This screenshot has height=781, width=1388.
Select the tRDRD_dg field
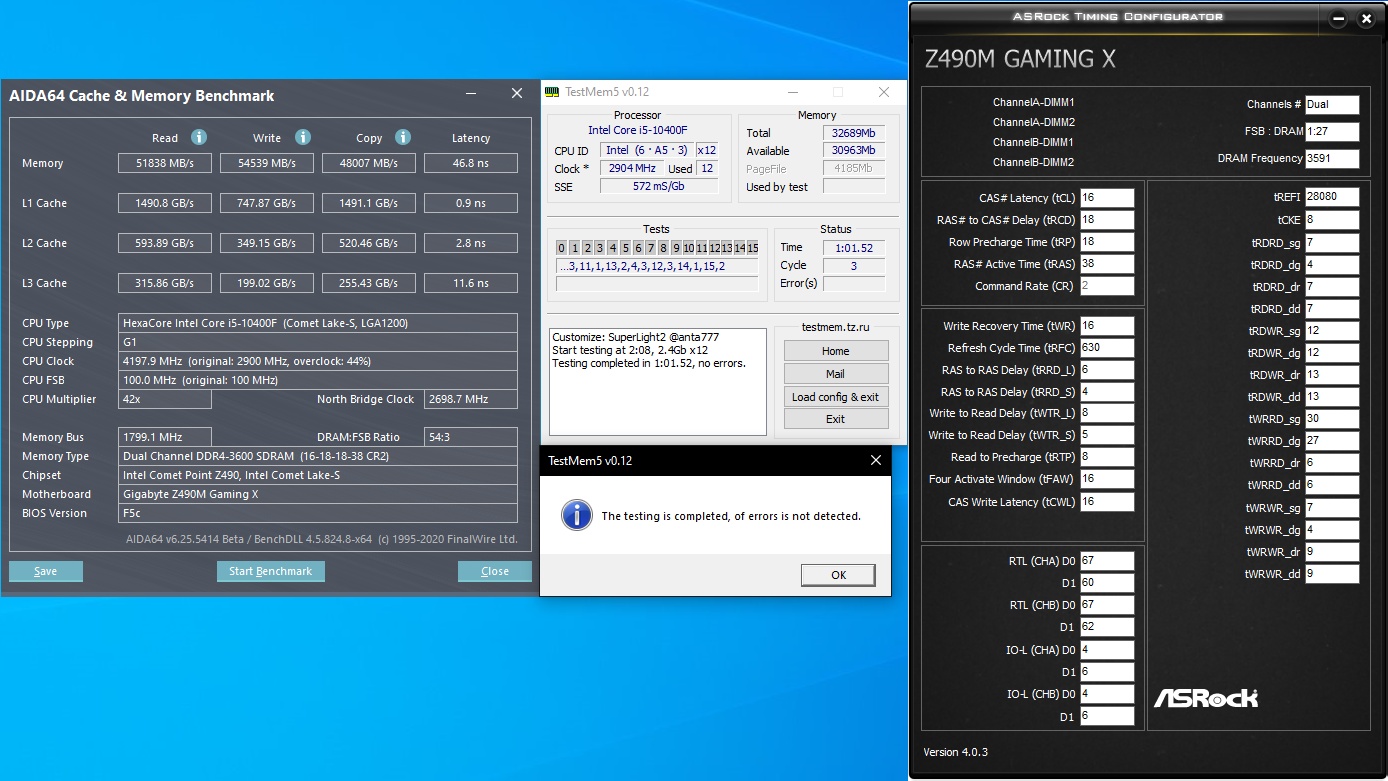coord(1332,265)
